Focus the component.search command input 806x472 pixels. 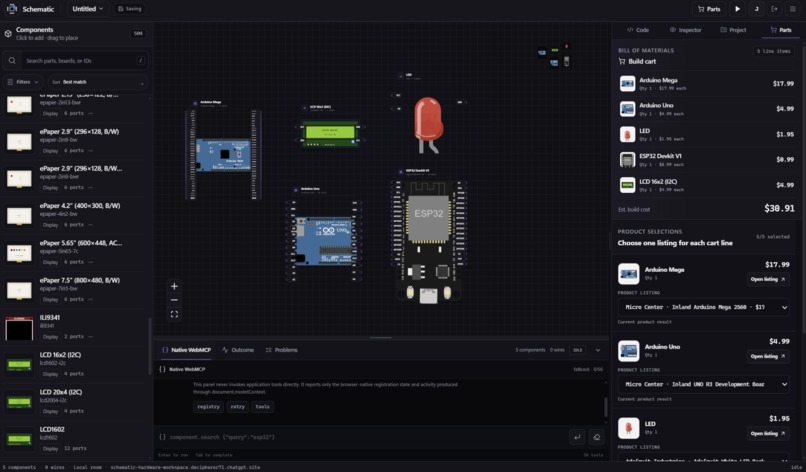coord(360,437)
